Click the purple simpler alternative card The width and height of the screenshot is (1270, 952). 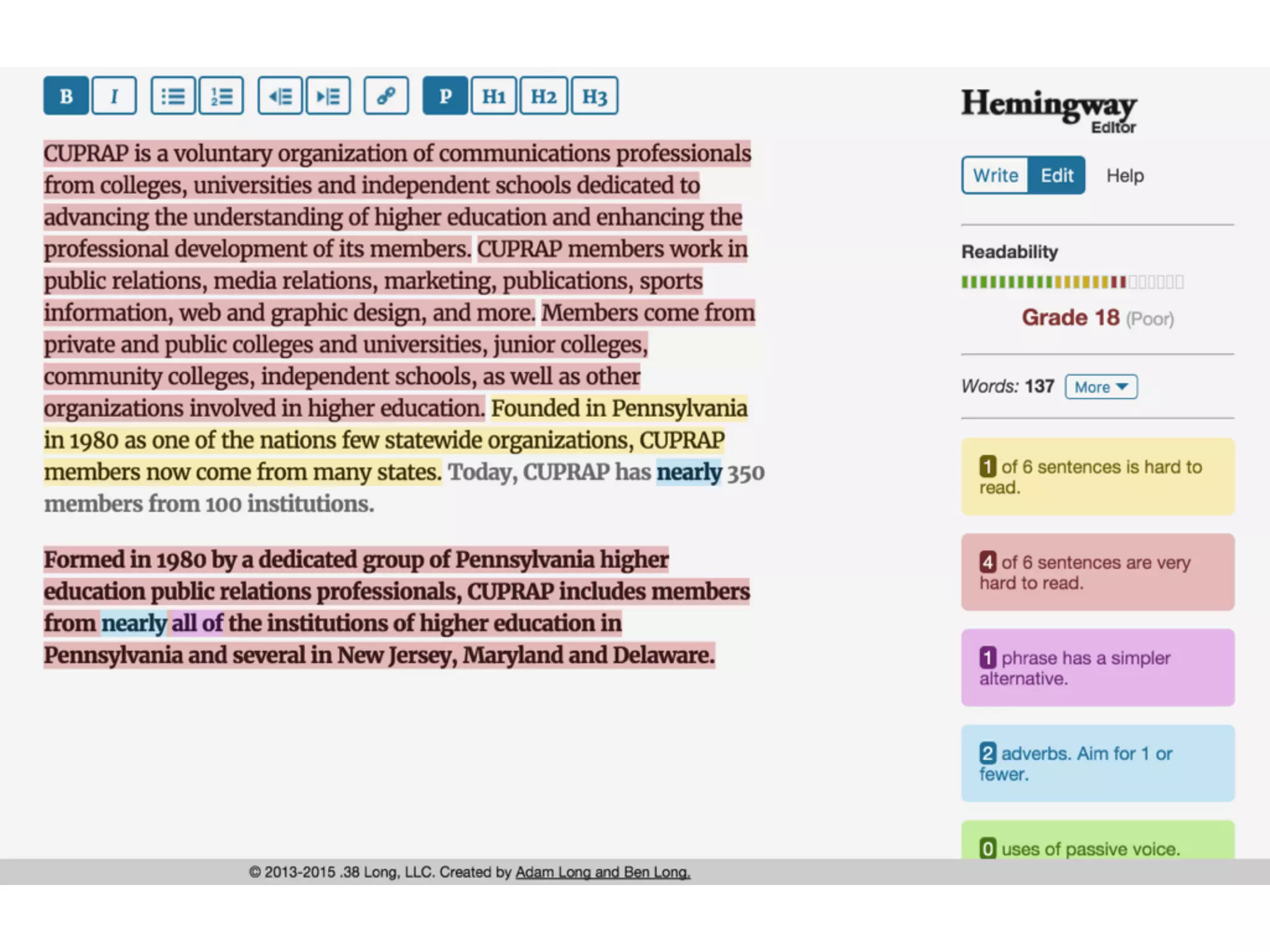click(x=1098, y=668)
